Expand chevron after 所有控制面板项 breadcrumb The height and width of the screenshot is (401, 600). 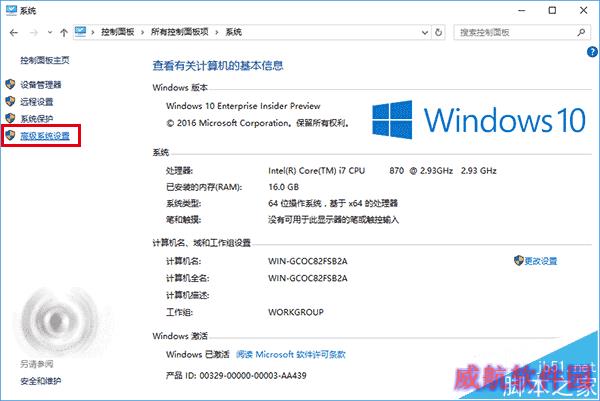[217, 33]
